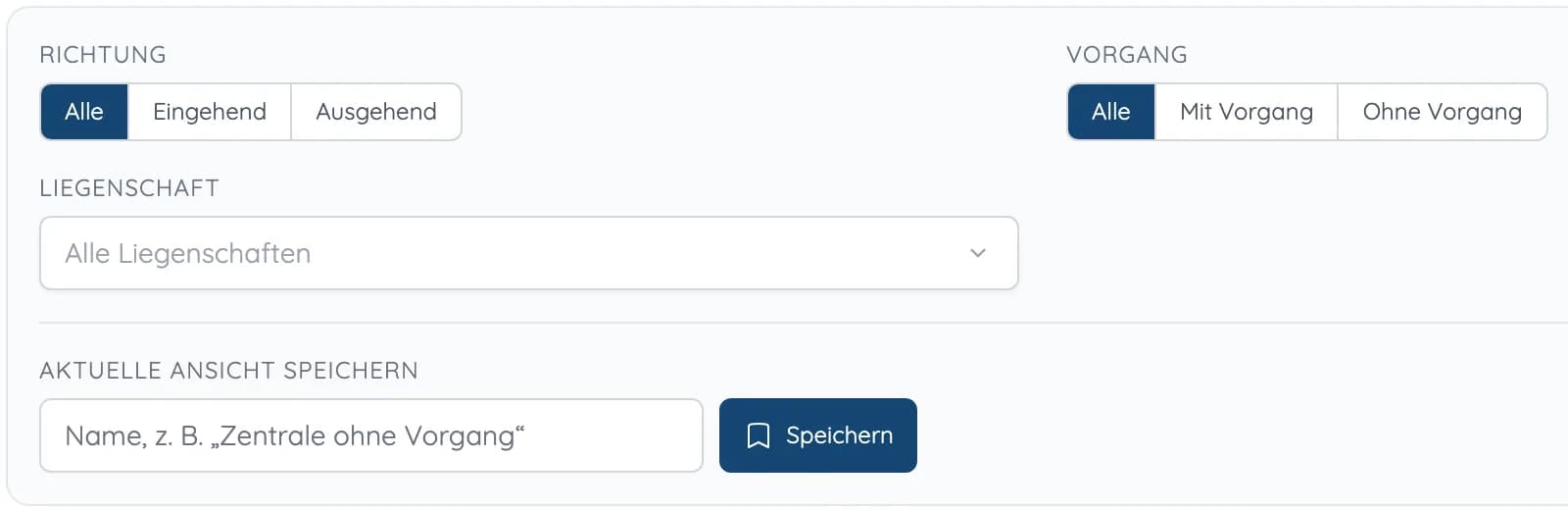Click the AKTUELLE ANSICHT SPEICHERN heading
This screenshot has height=510, width=1568.
228,371
